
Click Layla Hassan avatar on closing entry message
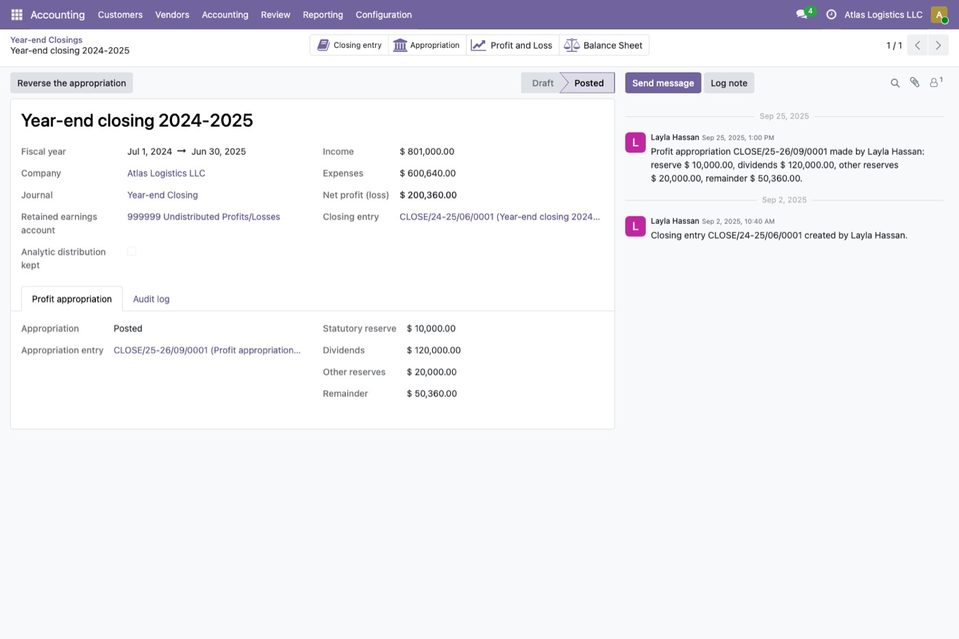[635, 226]
